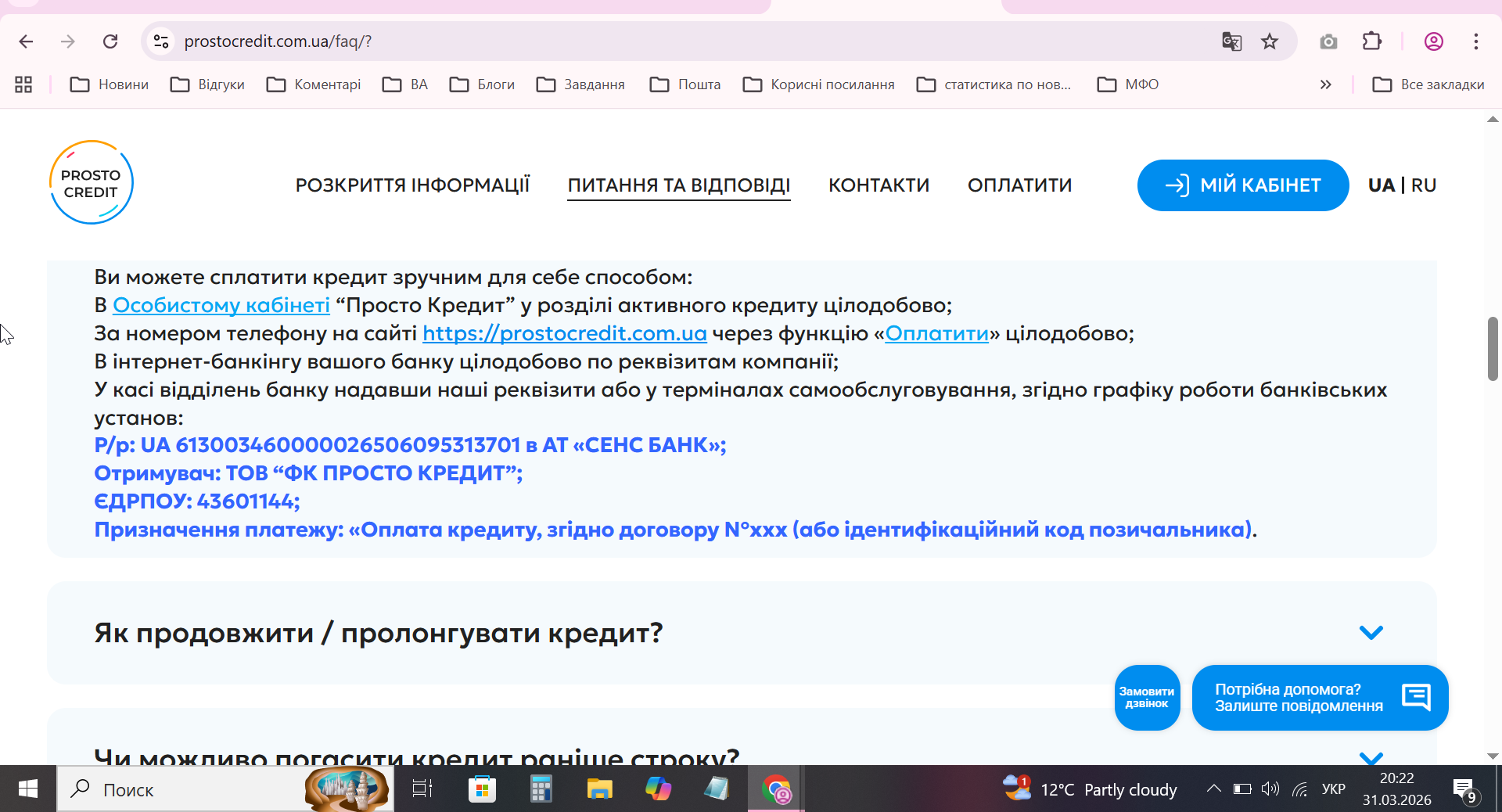Open the Корисні посилання bookmarks folder

819,84
